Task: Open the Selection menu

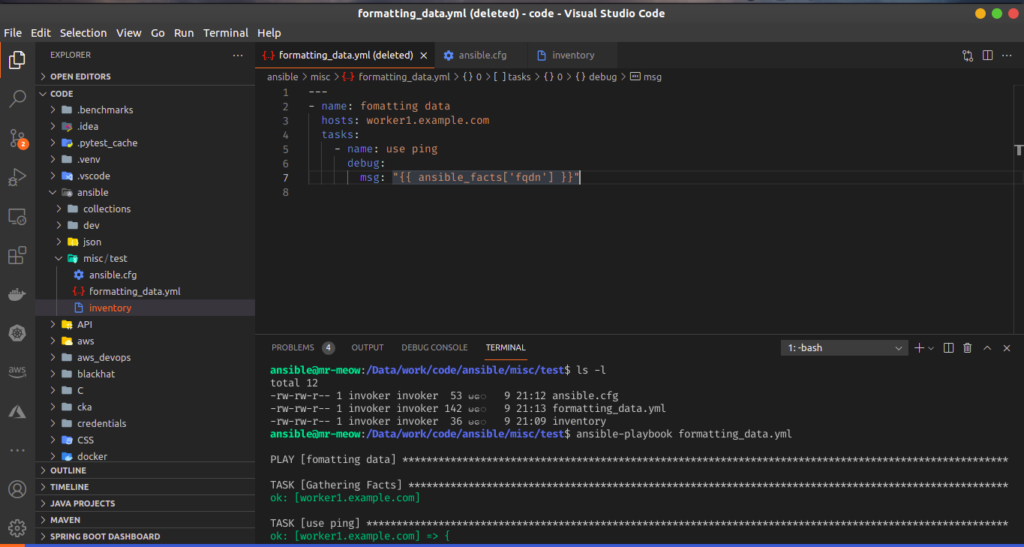Action: (83, 33)
